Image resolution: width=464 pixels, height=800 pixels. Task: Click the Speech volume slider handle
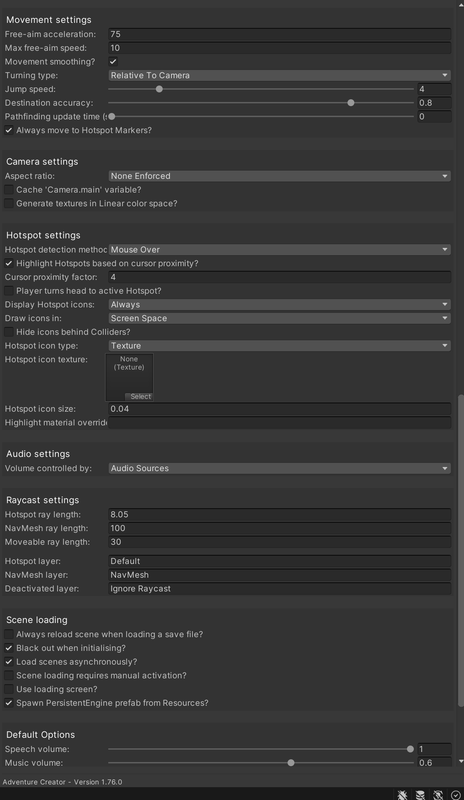click(410, 749)
